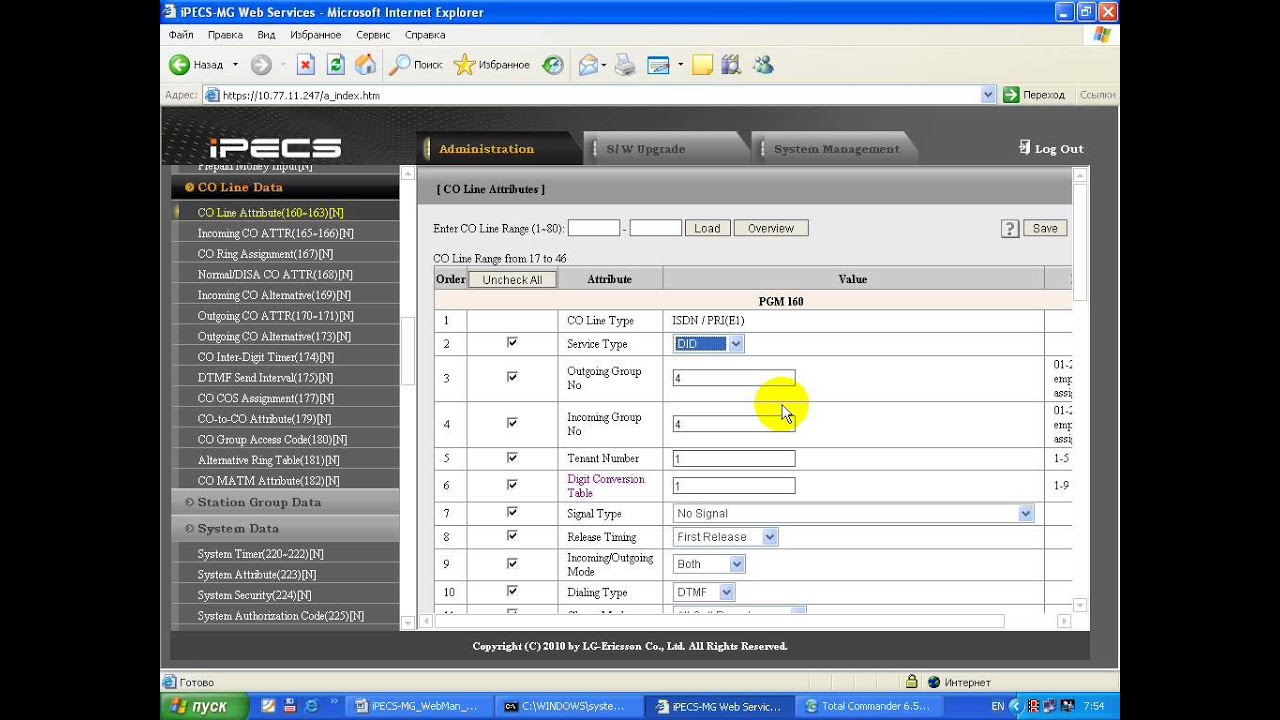
Task: Open the Dialing Type DTMF dropdown
Action: click(705, 592)
